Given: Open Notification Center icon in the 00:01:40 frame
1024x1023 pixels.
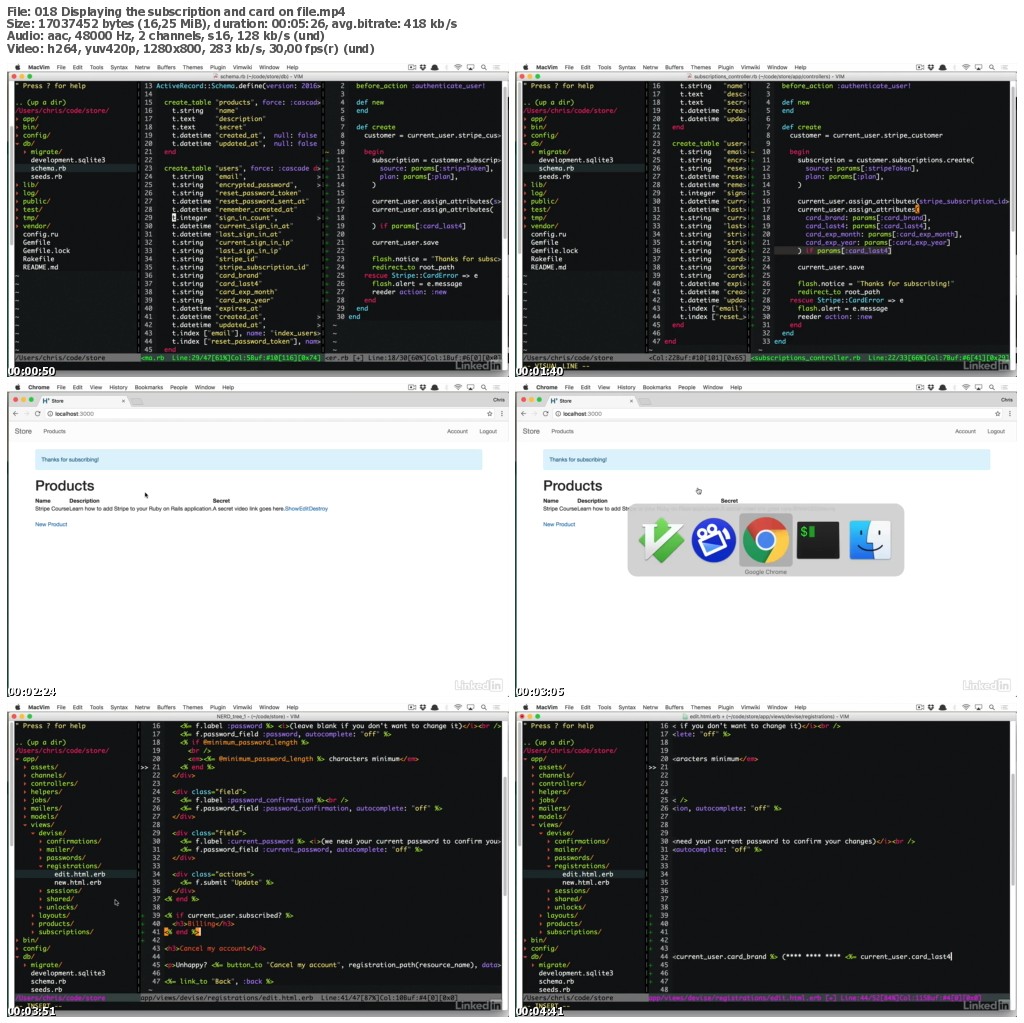Looking at the screenshot, I should (x=1004, y=67).
